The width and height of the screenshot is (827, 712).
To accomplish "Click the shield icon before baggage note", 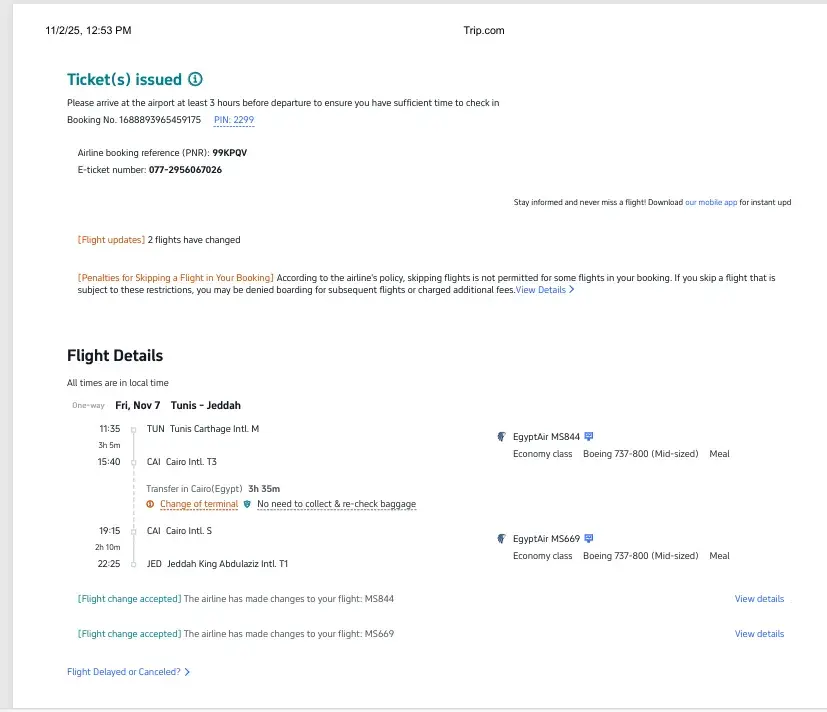I will [247, 504].
